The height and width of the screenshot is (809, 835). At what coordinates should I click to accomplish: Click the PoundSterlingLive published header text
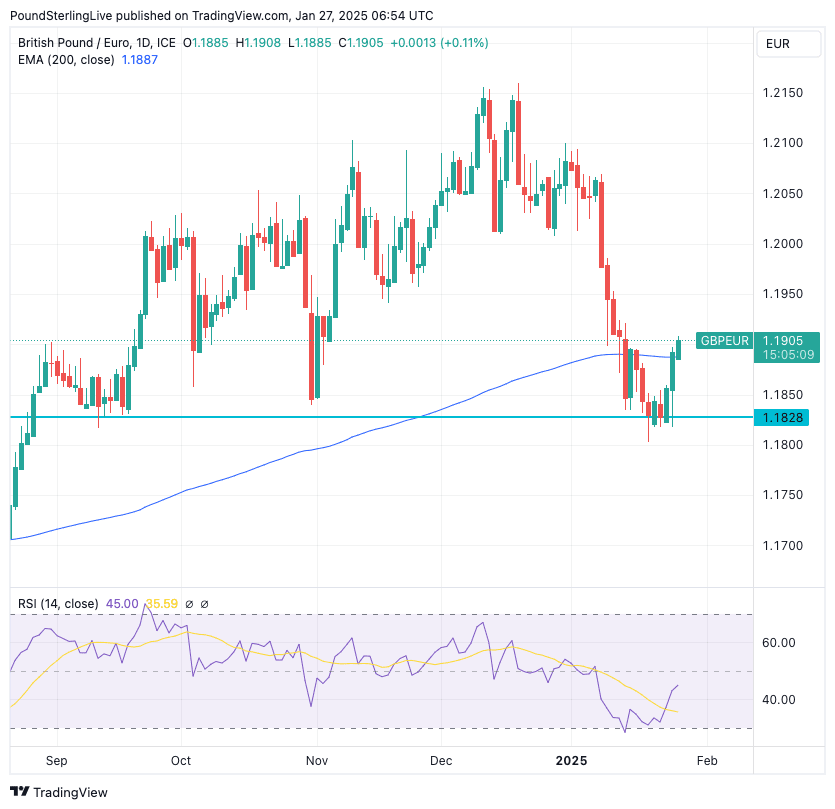(222, 15)
